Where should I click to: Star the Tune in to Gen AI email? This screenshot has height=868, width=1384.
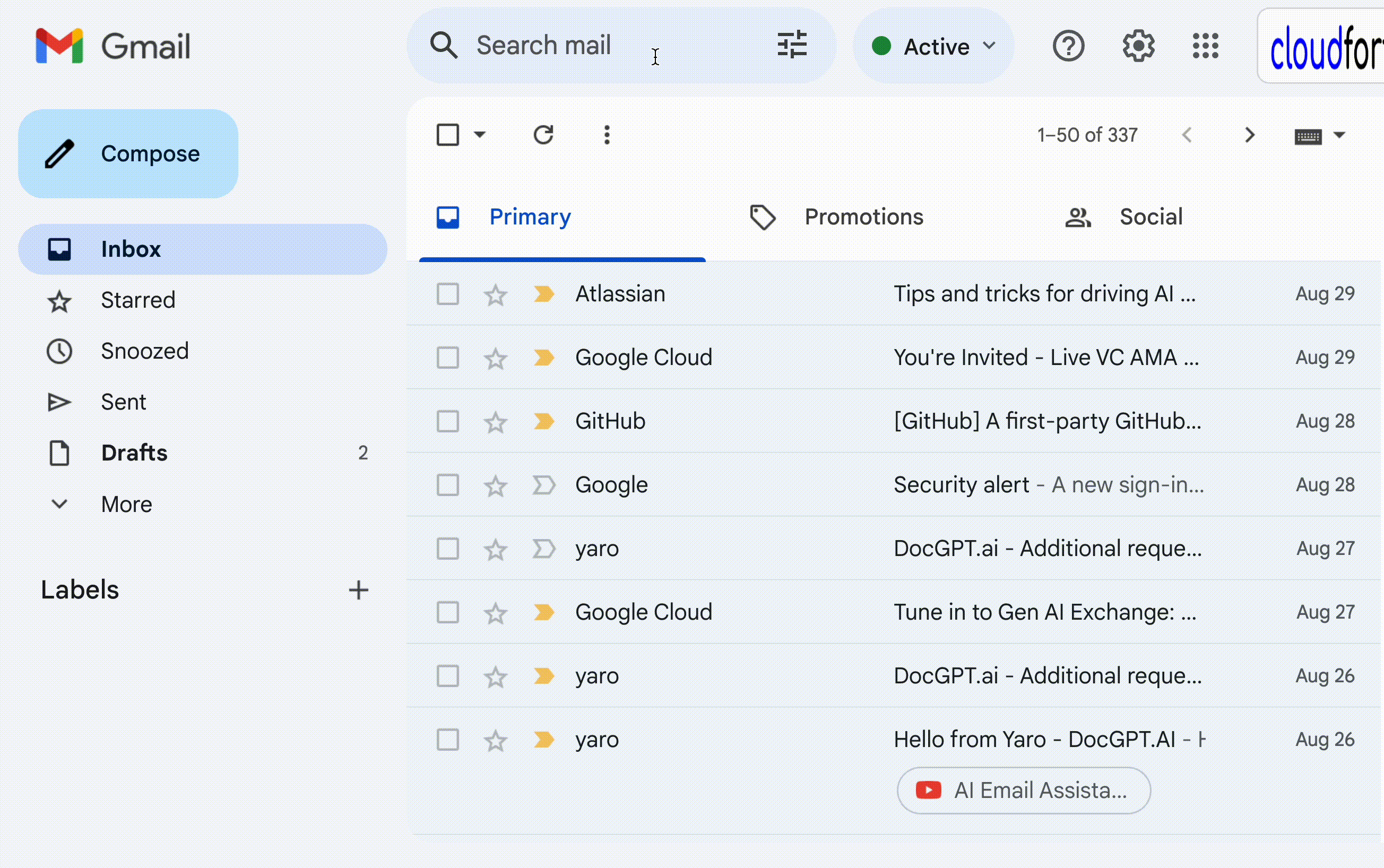click(496, 614)
